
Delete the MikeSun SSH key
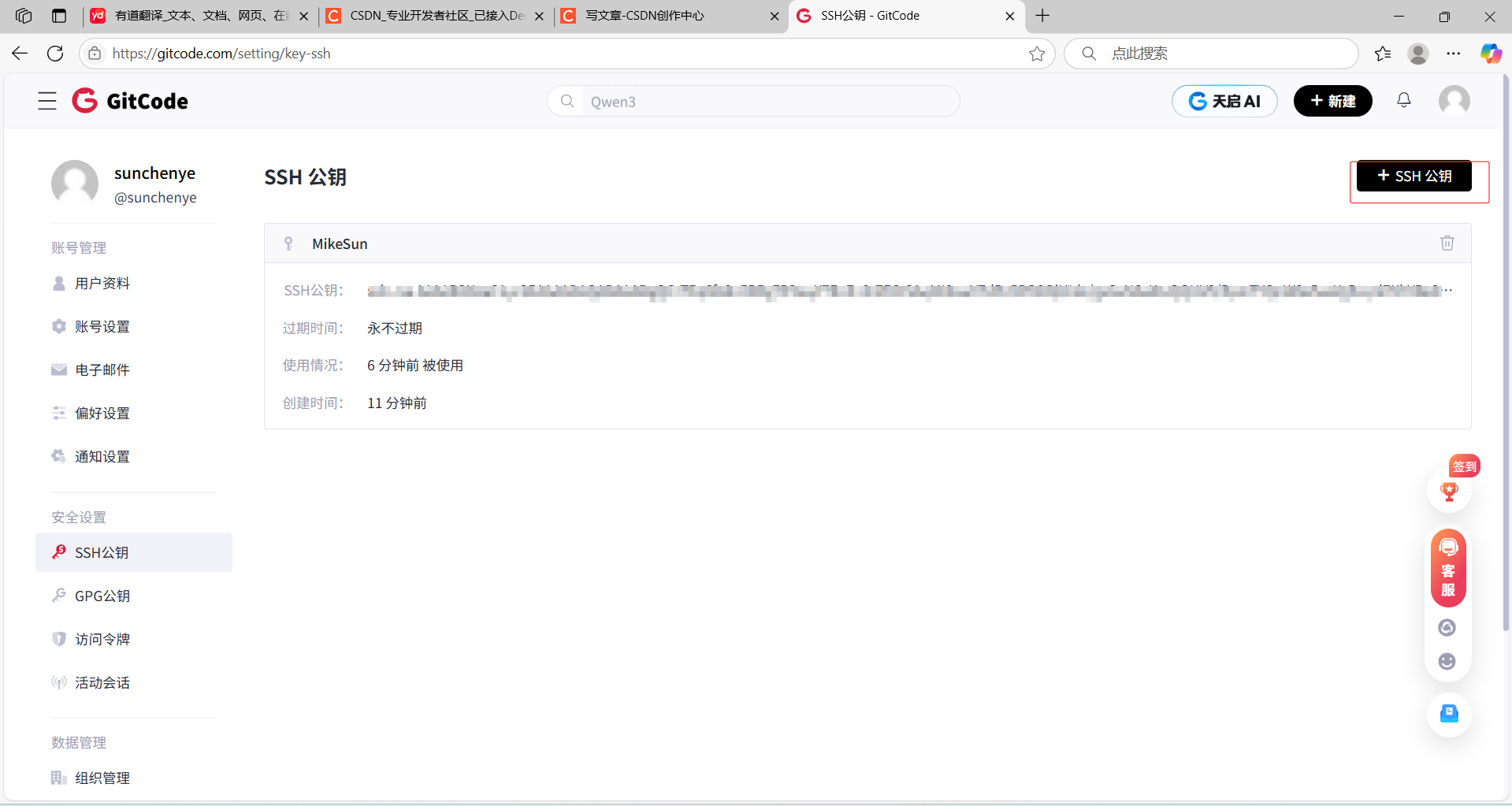point(1447,243)
